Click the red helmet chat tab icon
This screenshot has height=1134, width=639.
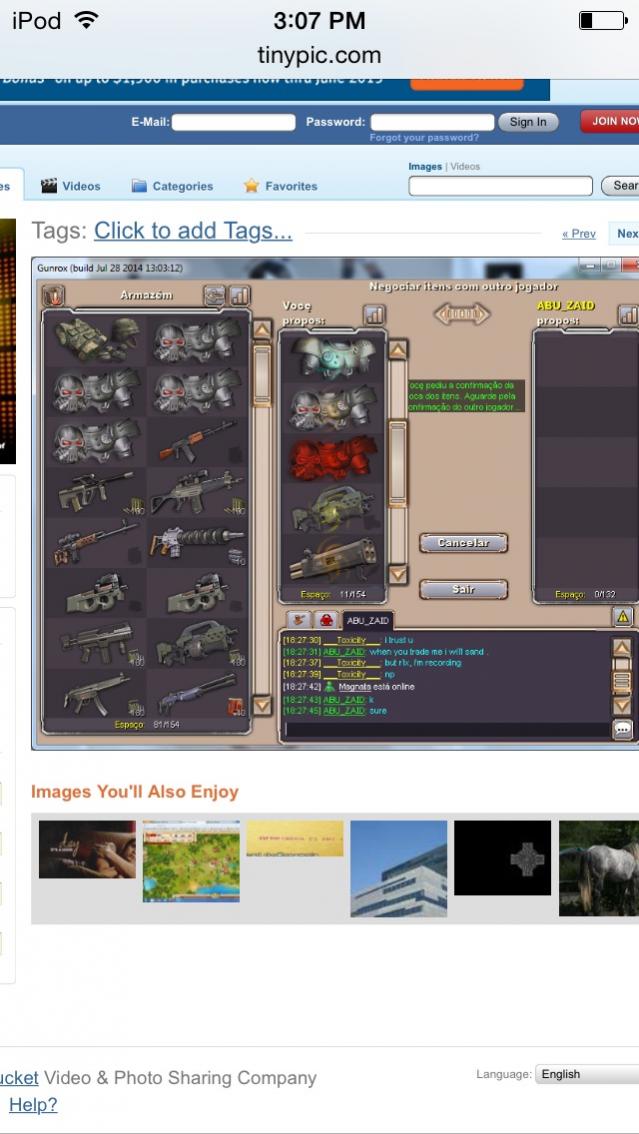coord(325,621)
